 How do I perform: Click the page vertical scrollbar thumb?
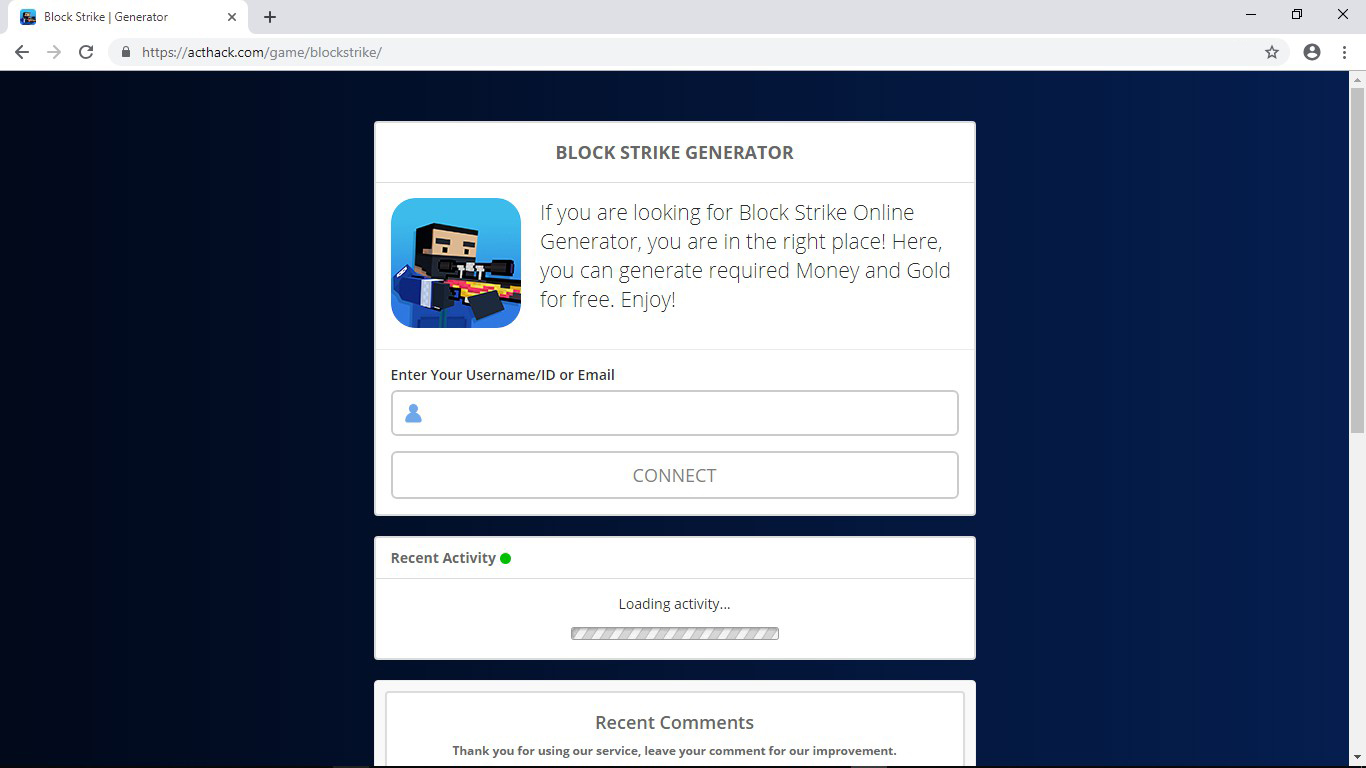point(1357,260)
